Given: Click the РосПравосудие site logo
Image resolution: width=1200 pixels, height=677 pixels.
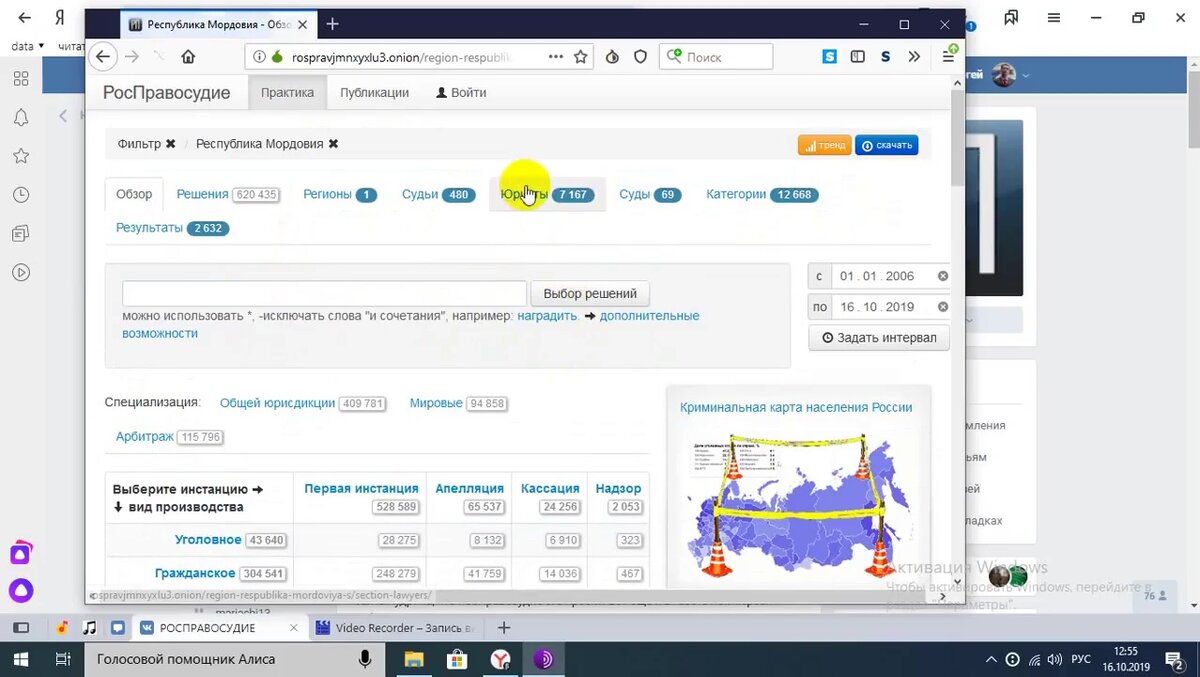Looking at the screenshot, I should click(x=166, y=93).
